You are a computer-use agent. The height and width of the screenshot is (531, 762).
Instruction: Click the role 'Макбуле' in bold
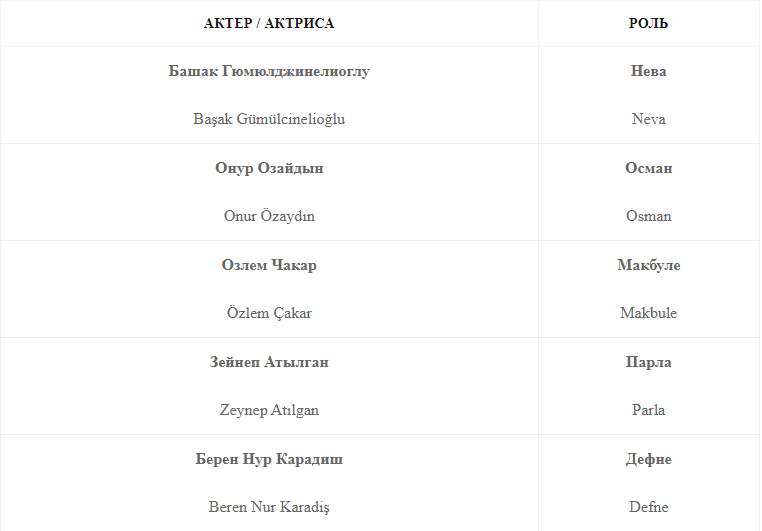click(648, 265)
